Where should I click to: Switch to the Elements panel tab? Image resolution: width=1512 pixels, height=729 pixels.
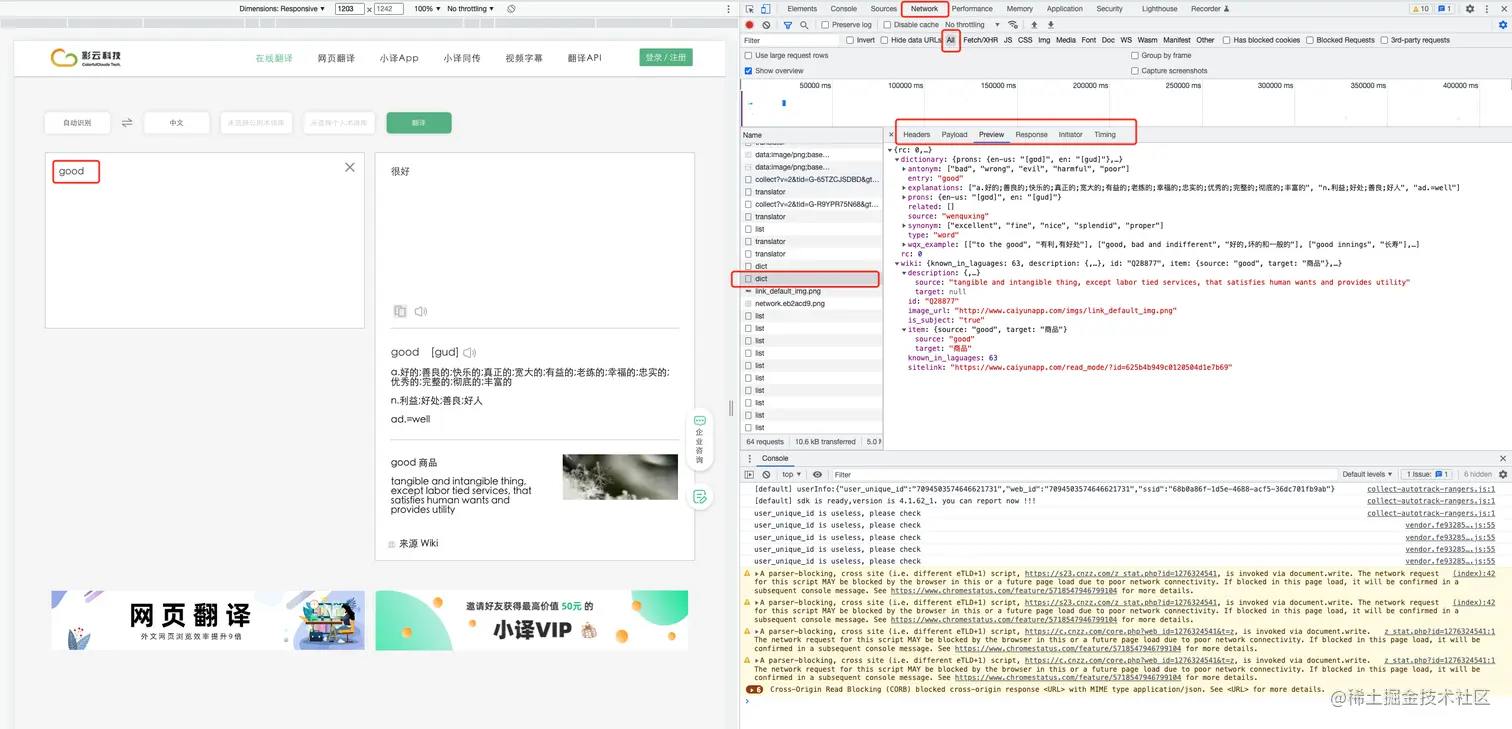tap(802, 9)
